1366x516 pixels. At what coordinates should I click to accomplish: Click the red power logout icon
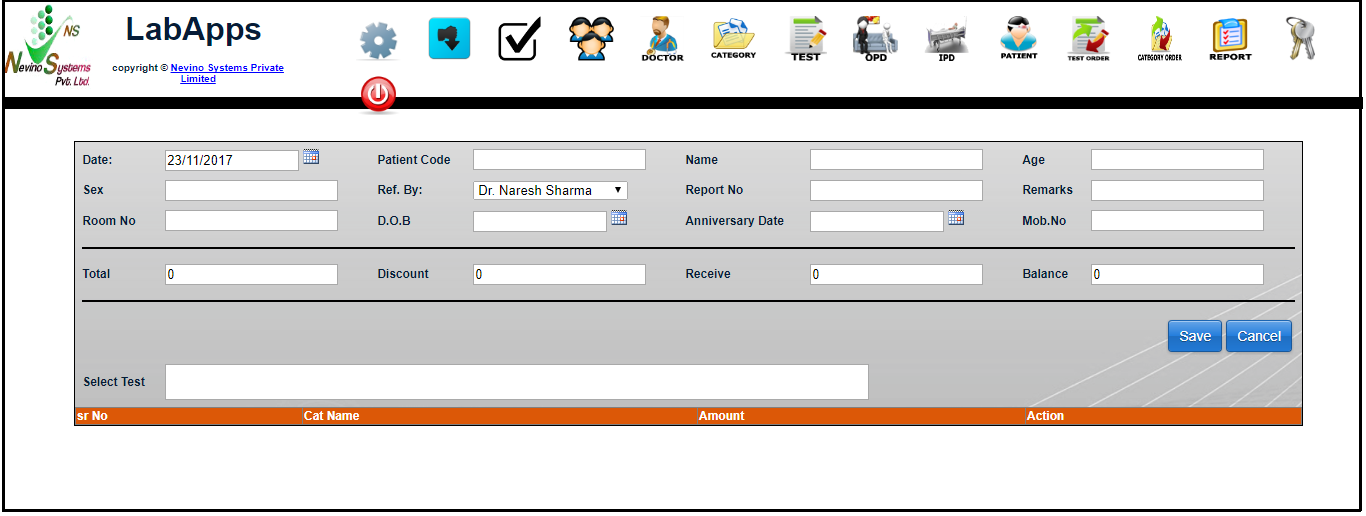coord(378,95)
